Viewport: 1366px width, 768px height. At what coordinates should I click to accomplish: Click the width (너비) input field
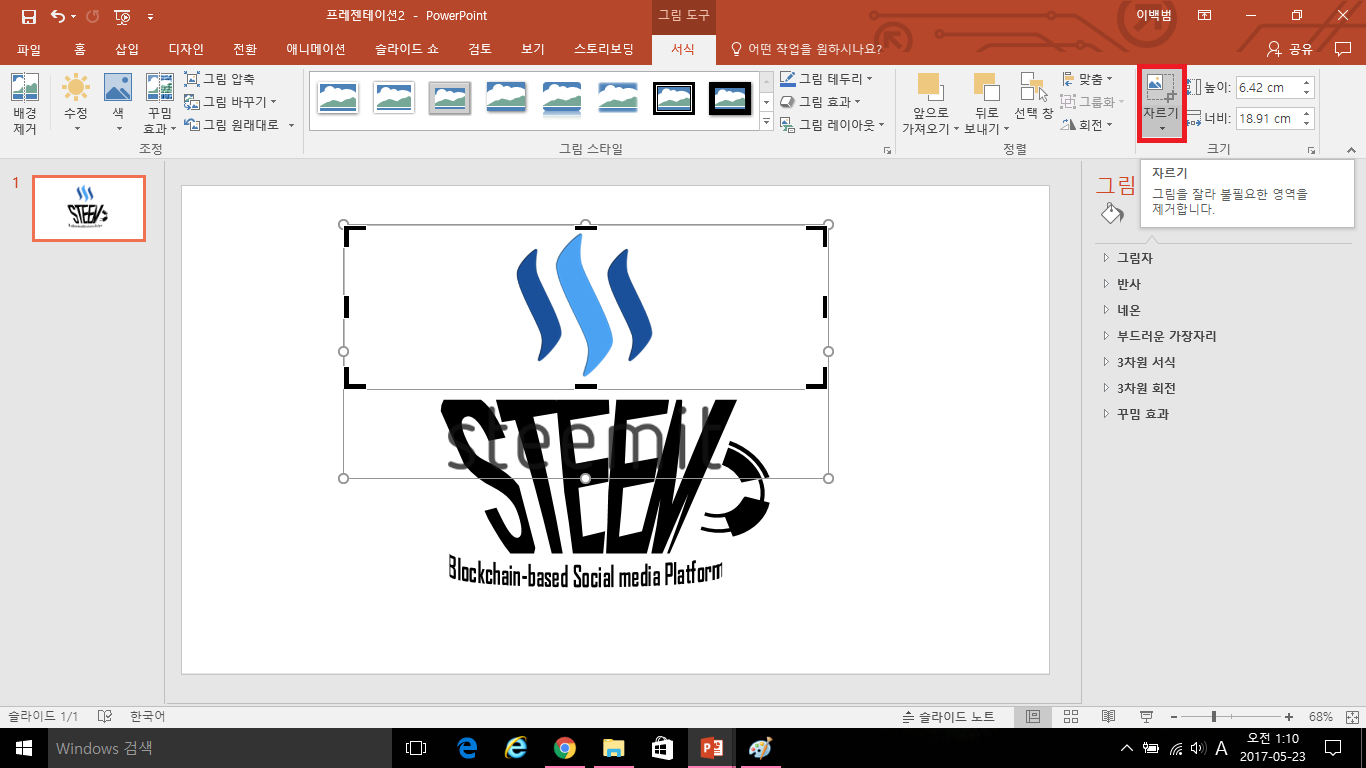click(1268, 119)
